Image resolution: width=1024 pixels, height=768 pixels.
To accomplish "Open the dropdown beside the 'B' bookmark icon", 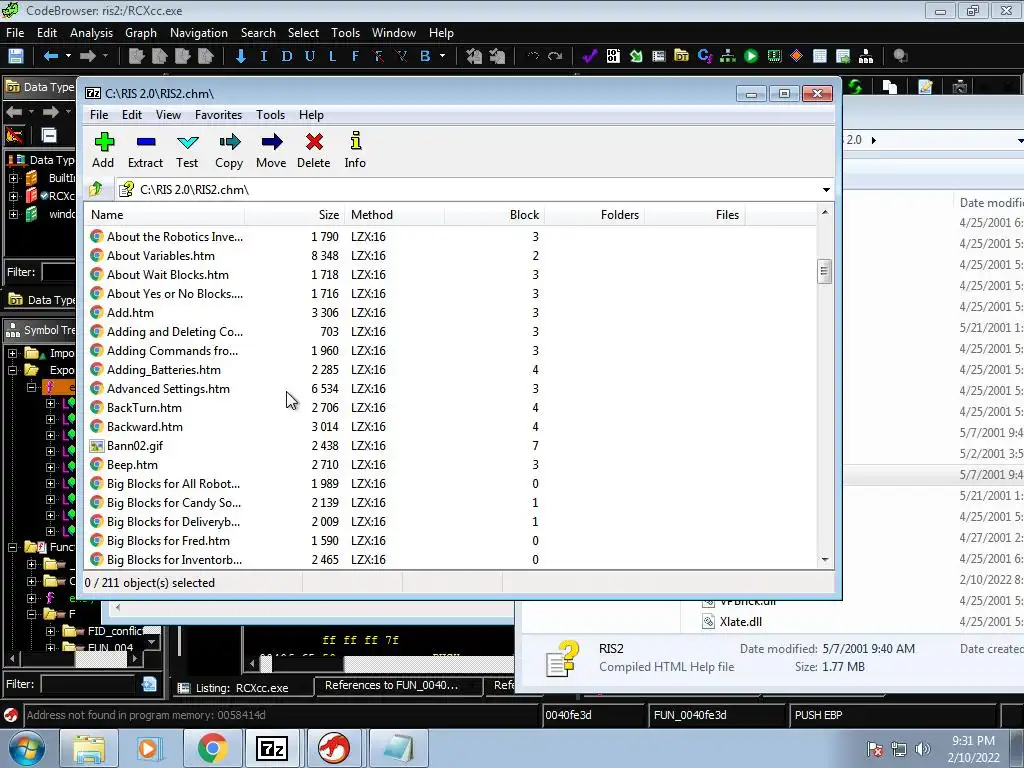I will tap(443, 56).
